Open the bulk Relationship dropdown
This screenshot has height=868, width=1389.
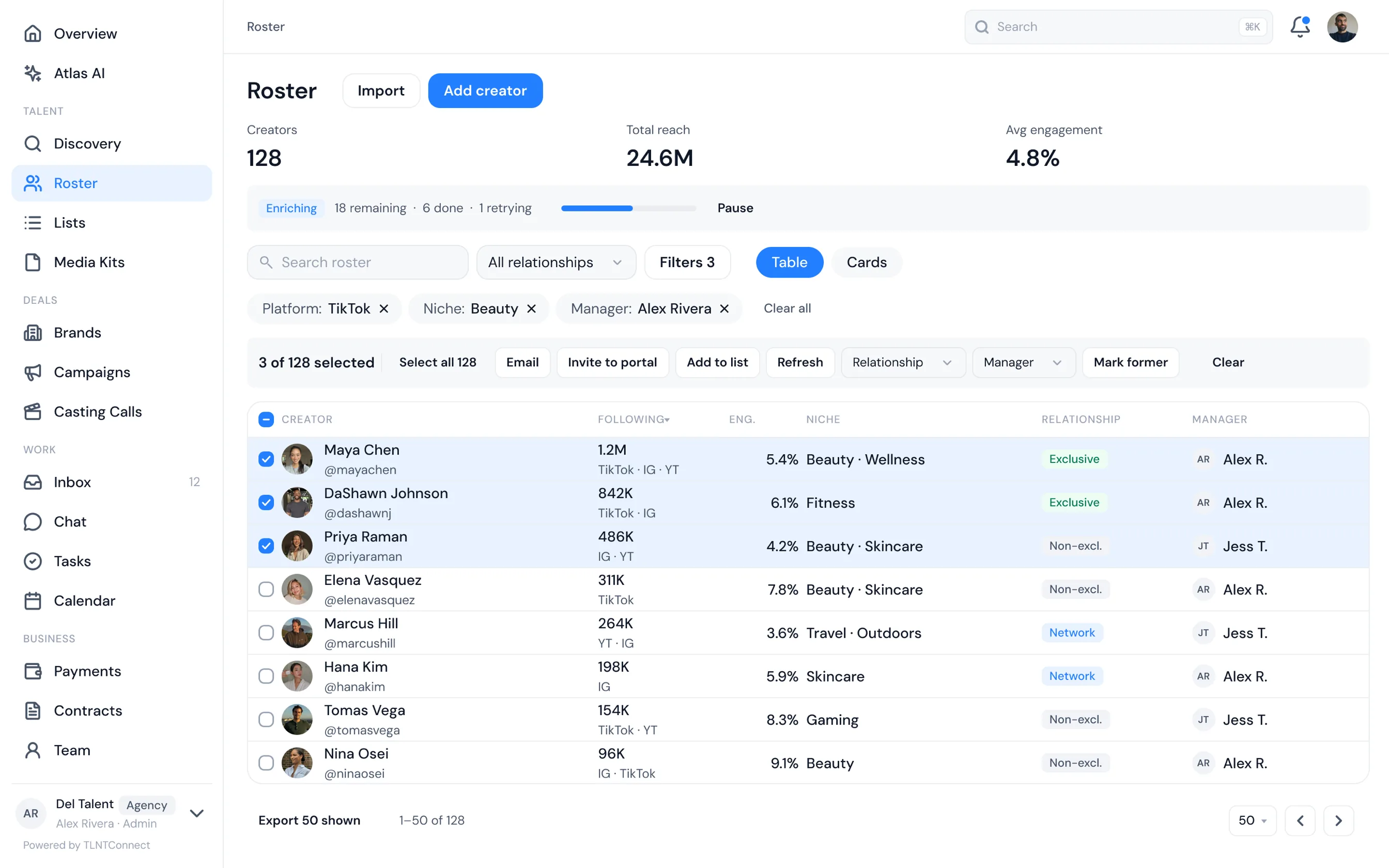[x=903, y=362]
